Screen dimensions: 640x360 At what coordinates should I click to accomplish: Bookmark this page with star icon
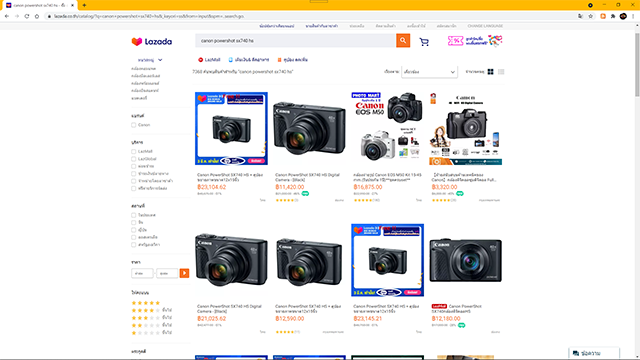591,16
